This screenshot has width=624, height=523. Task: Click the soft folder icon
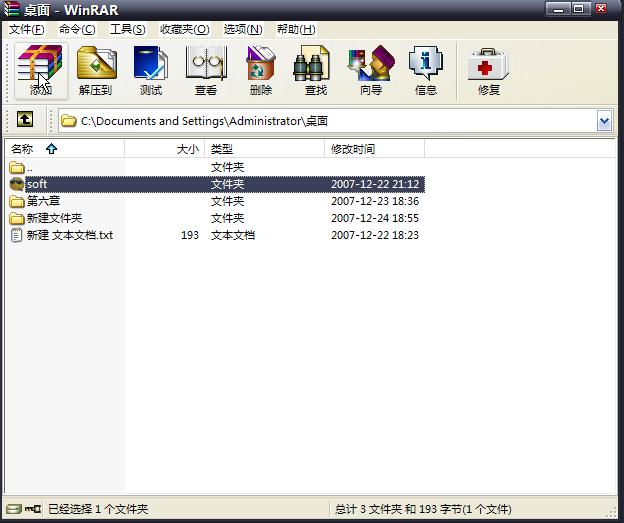click(17, 184)
